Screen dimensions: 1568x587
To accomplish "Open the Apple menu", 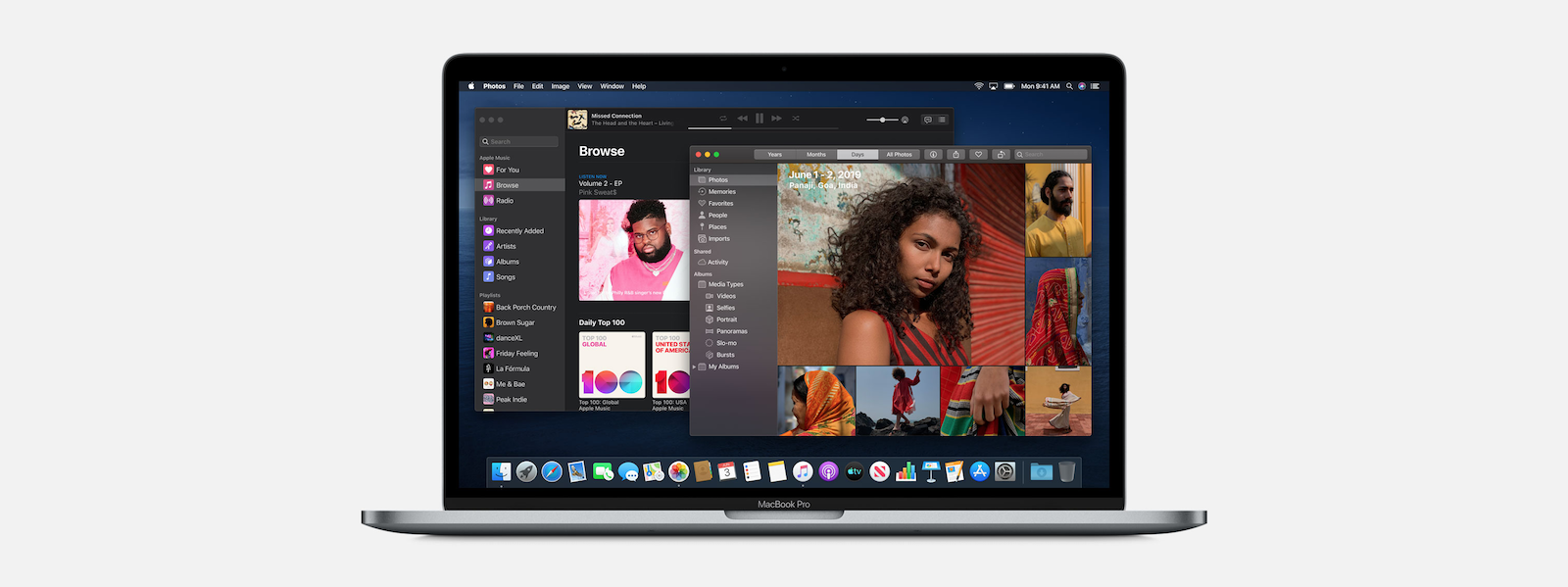I will click(471, 86).
